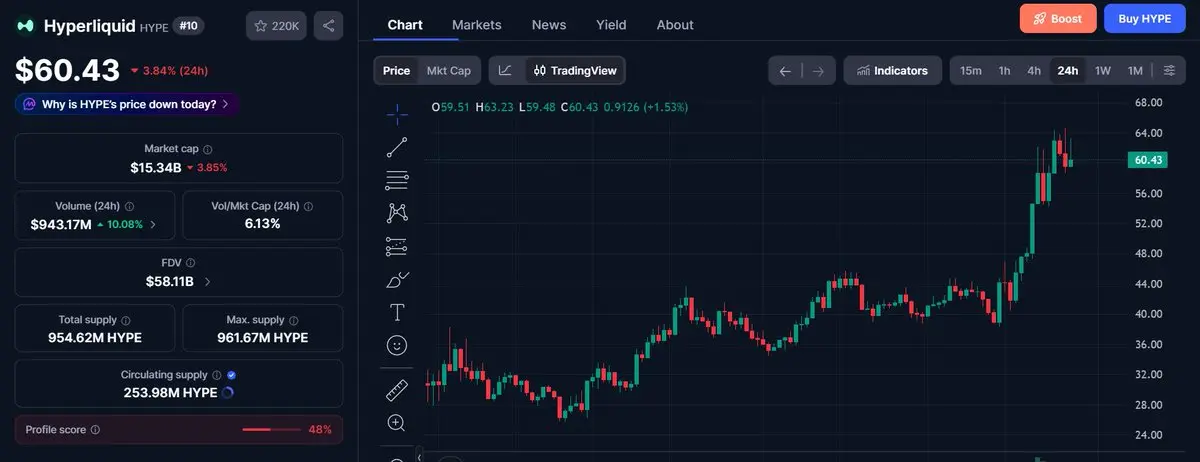The image size is (1200, 462).
Task: Select the 1M timeframe
Action: click(x=1135, y=71)
